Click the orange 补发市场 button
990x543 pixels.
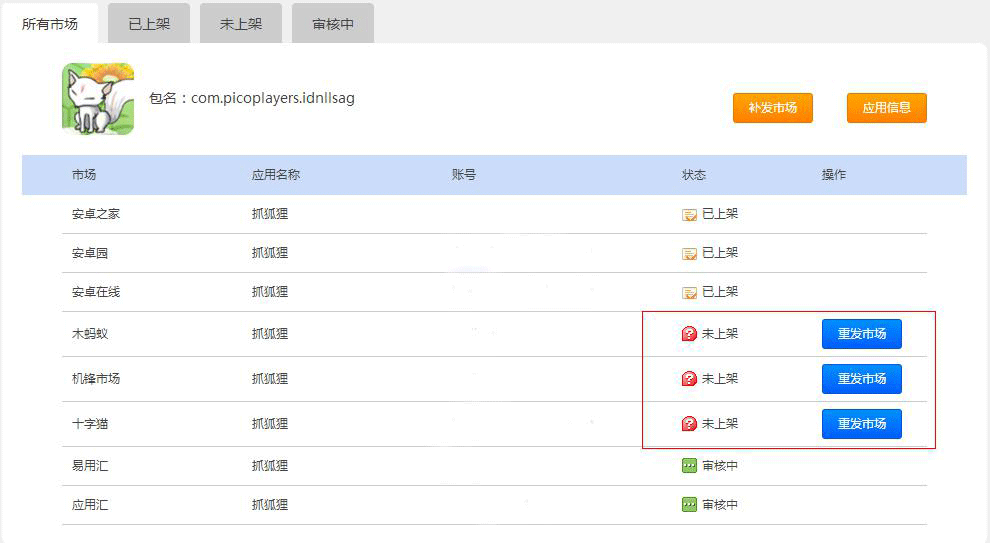coord(773,108)
